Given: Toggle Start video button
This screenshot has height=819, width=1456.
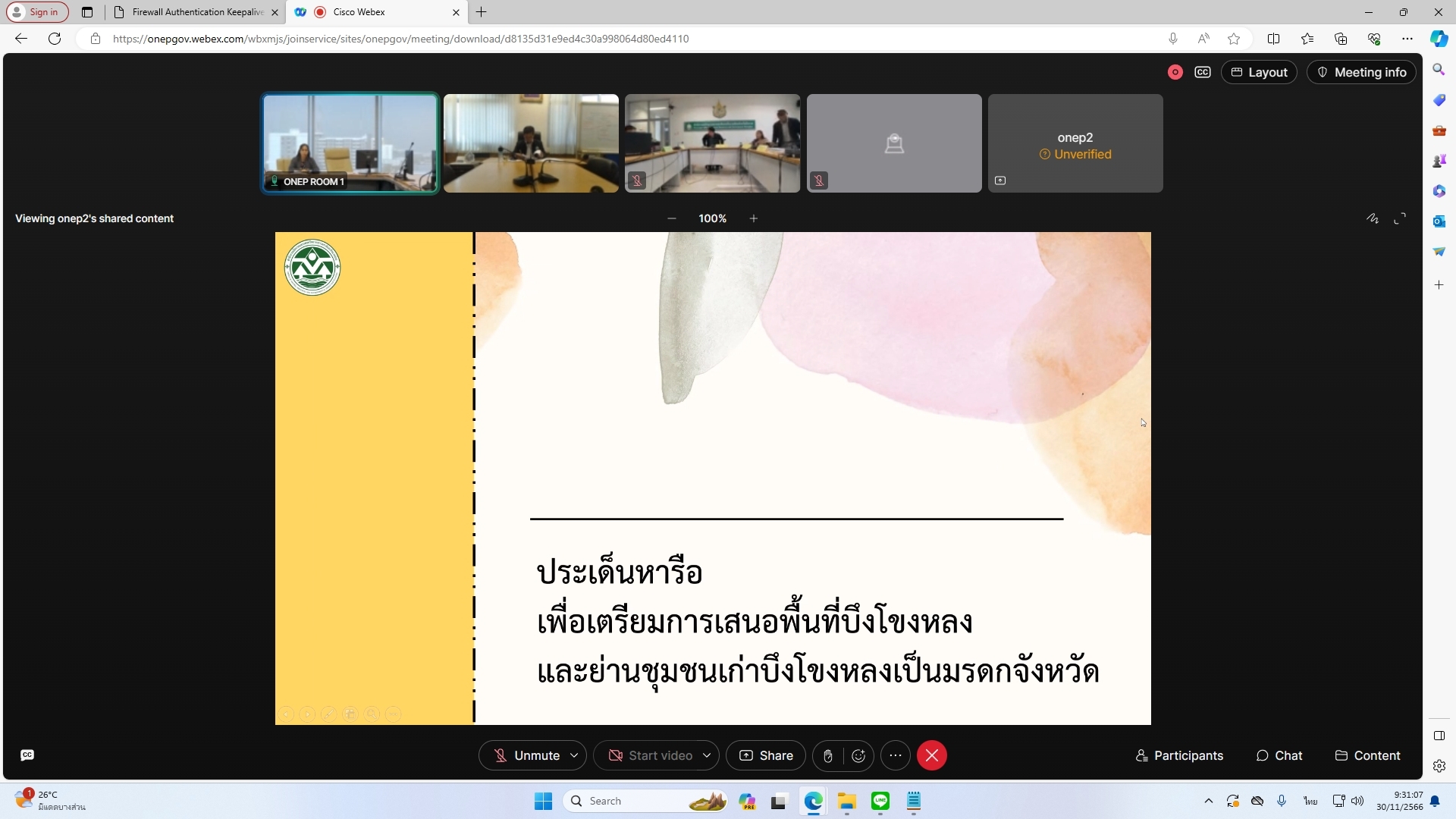Looking at the screenshot, I should pos(651,755).
